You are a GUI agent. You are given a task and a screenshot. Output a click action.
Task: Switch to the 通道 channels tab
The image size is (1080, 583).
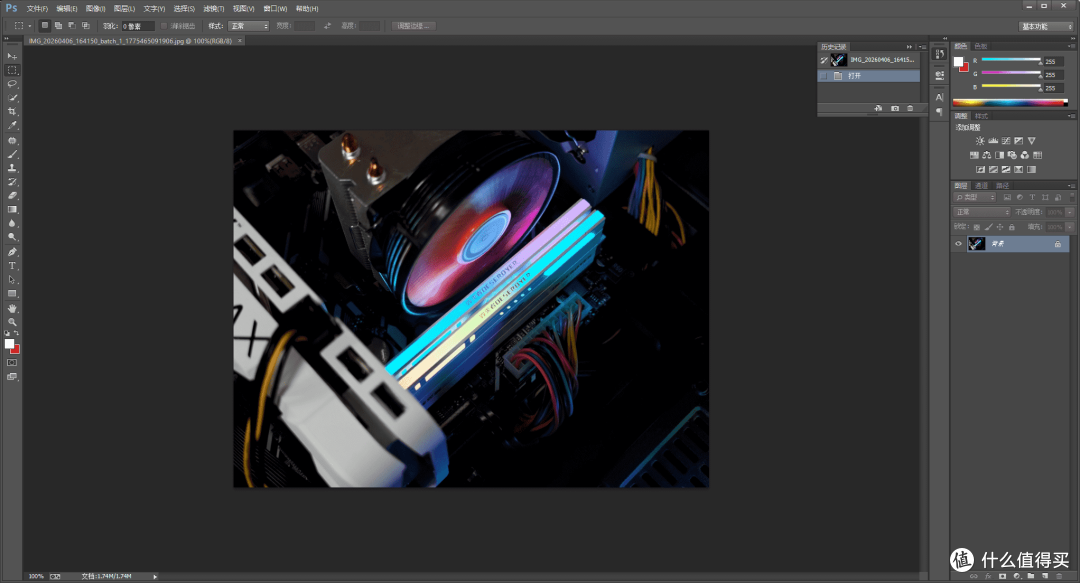click(x=982, y=185)
